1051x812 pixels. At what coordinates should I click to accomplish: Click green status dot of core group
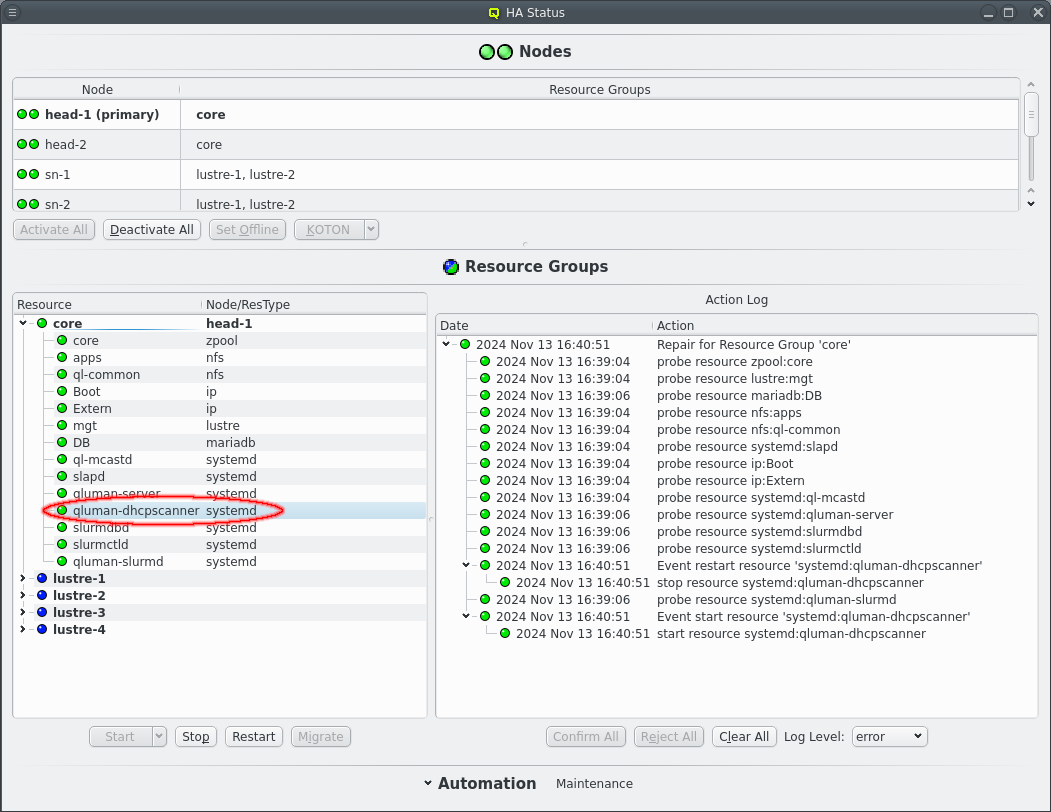coord(42,323)
